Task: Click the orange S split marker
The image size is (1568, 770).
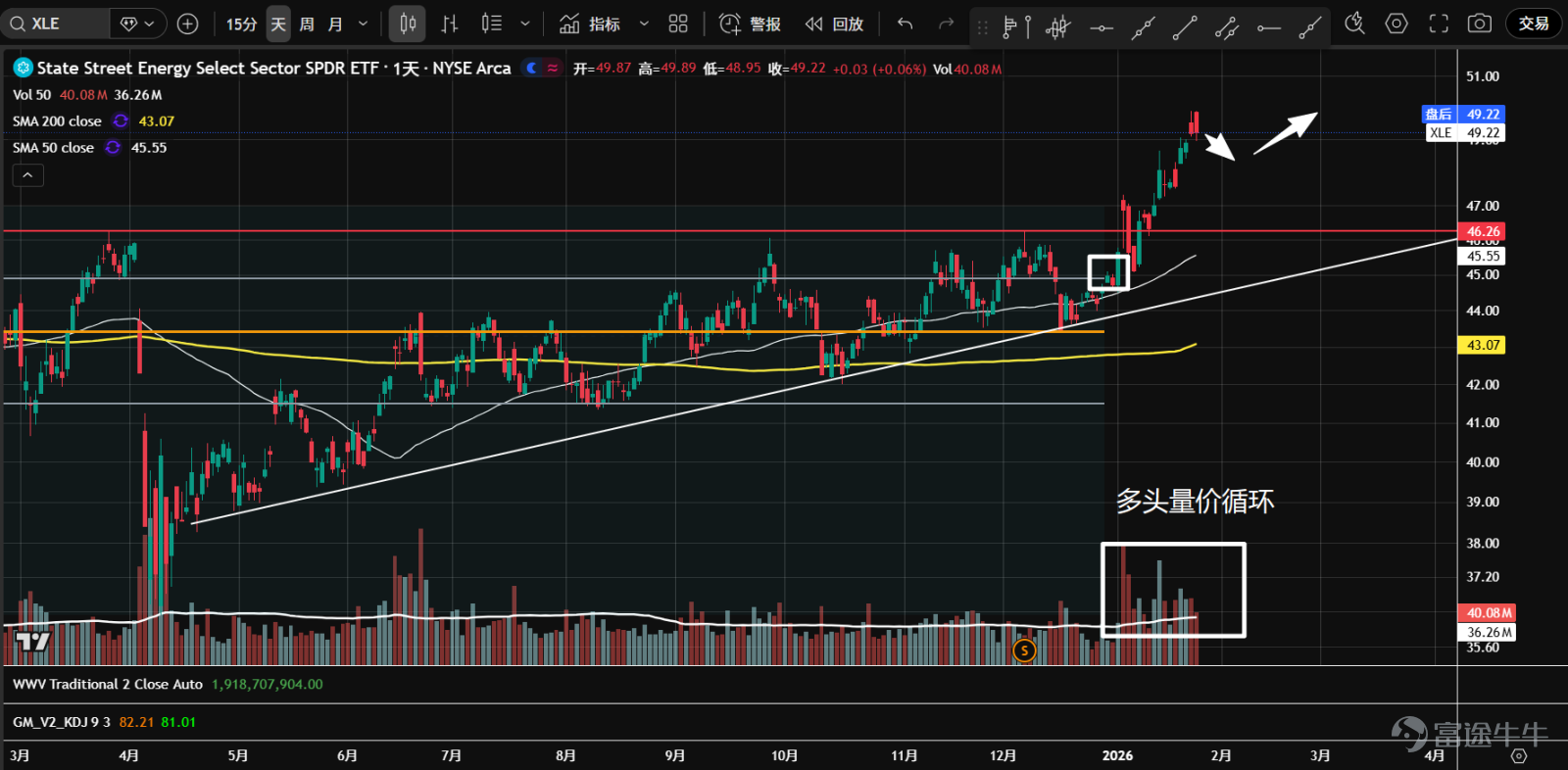Action: 1024,650
